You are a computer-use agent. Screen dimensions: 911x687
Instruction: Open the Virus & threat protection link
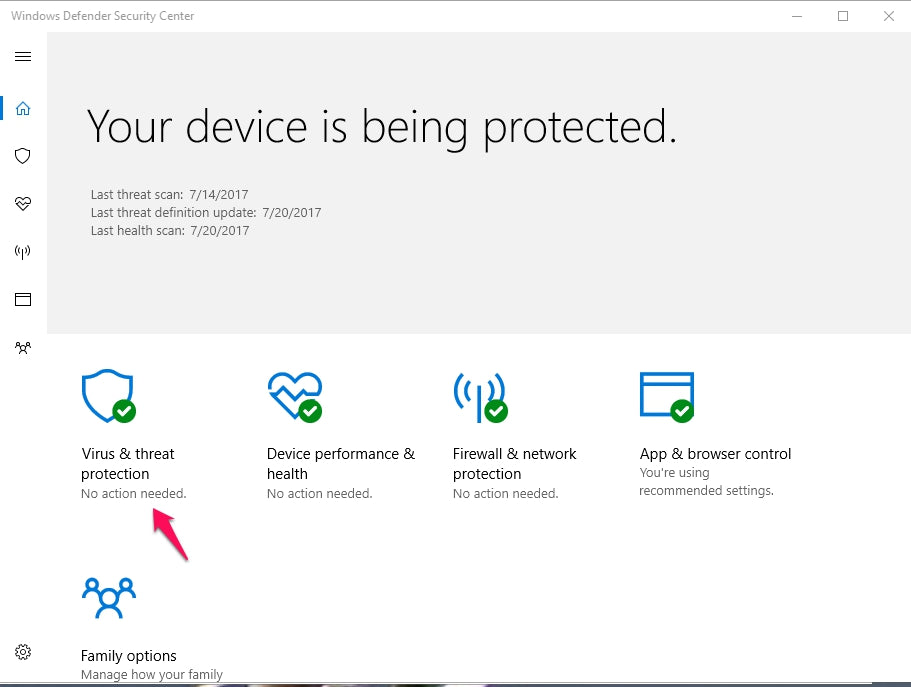coord(128,464)
